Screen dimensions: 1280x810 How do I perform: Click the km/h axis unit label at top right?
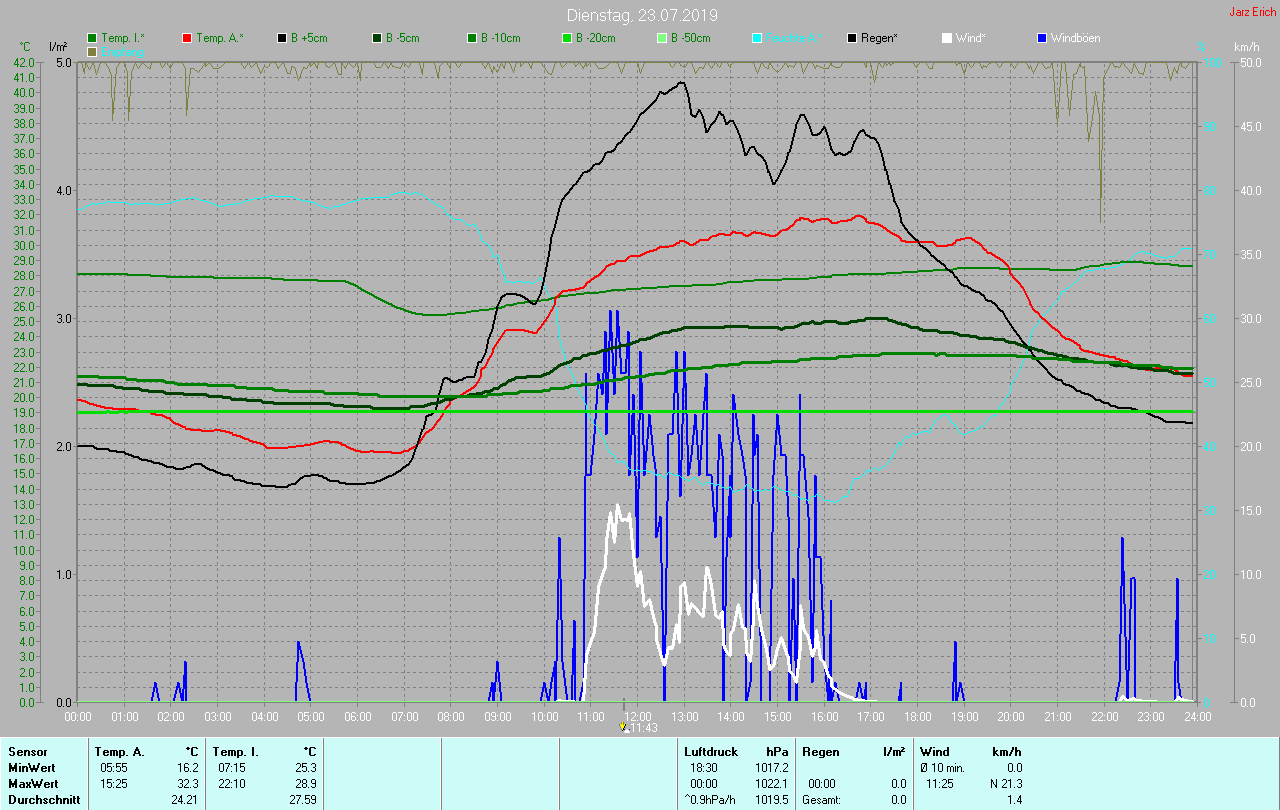coord(1246,47)
